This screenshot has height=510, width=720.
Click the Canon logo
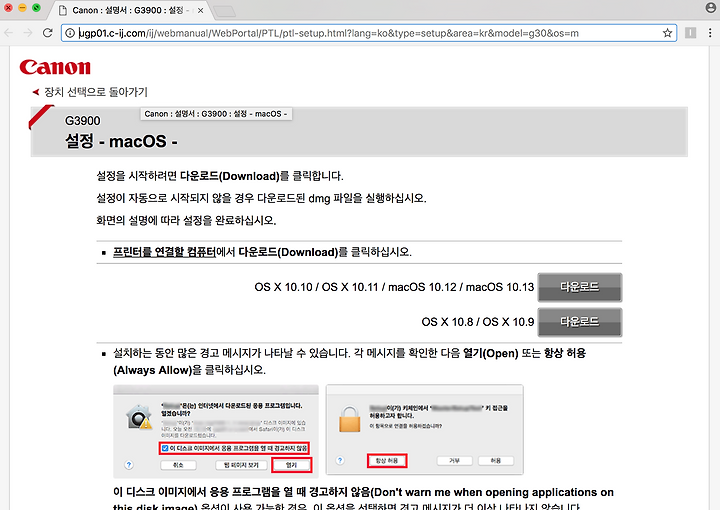coord(55,67)
